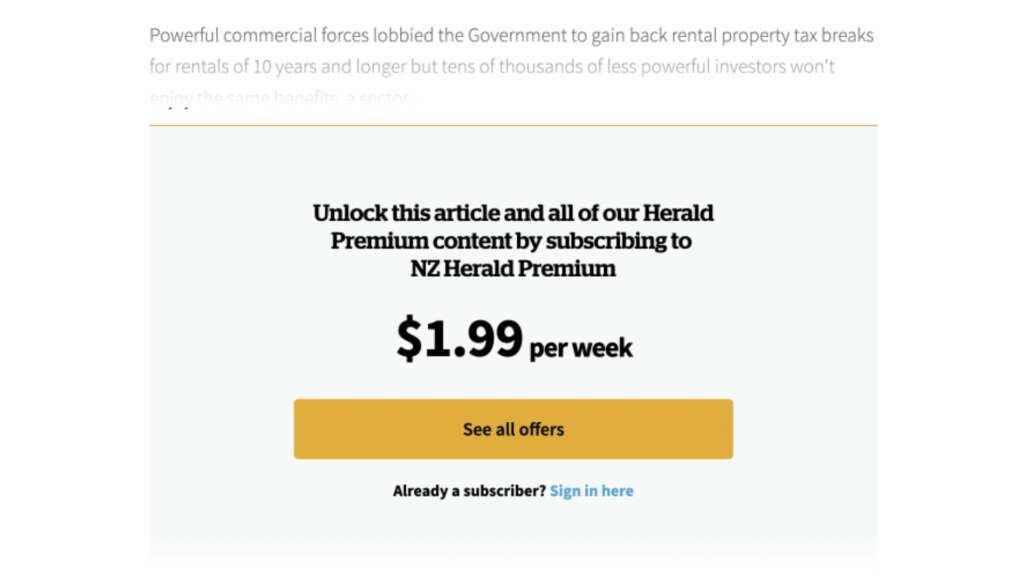The image size is (1024, 576).
Task: Click the "NZ Herald Premium" heading line
Action: [x=513, y=269]
